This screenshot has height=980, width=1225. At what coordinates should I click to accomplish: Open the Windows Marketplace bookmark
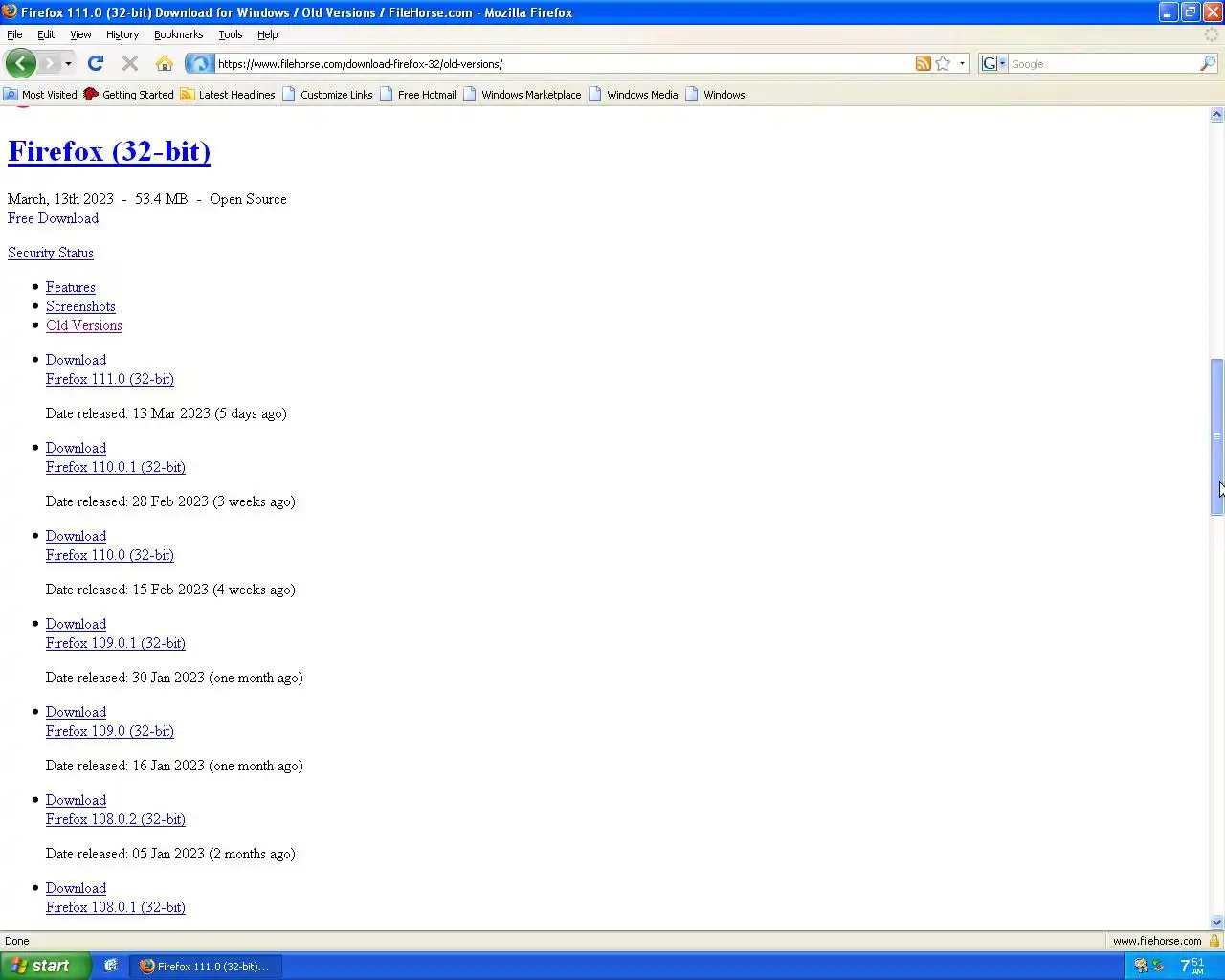pyautogui.click(x=523, y=95)
